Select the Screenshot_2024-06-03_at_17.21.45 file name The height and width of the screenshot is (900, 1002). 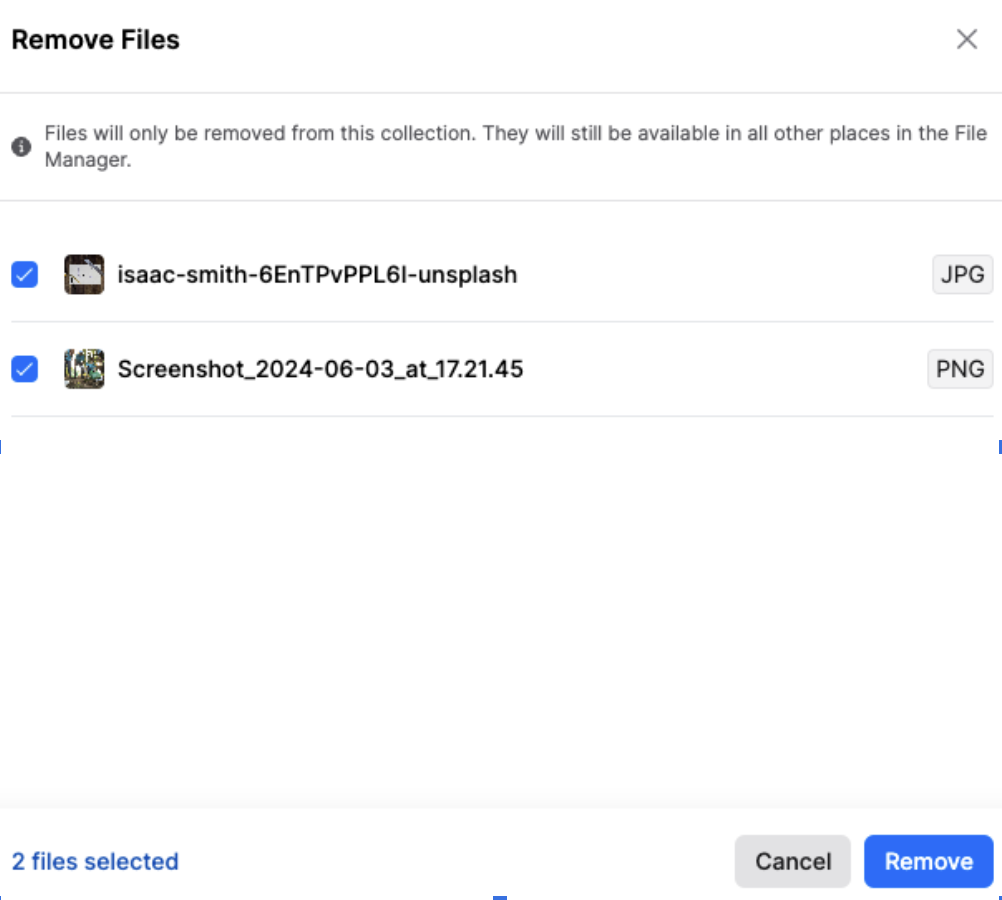click(320, 369)
